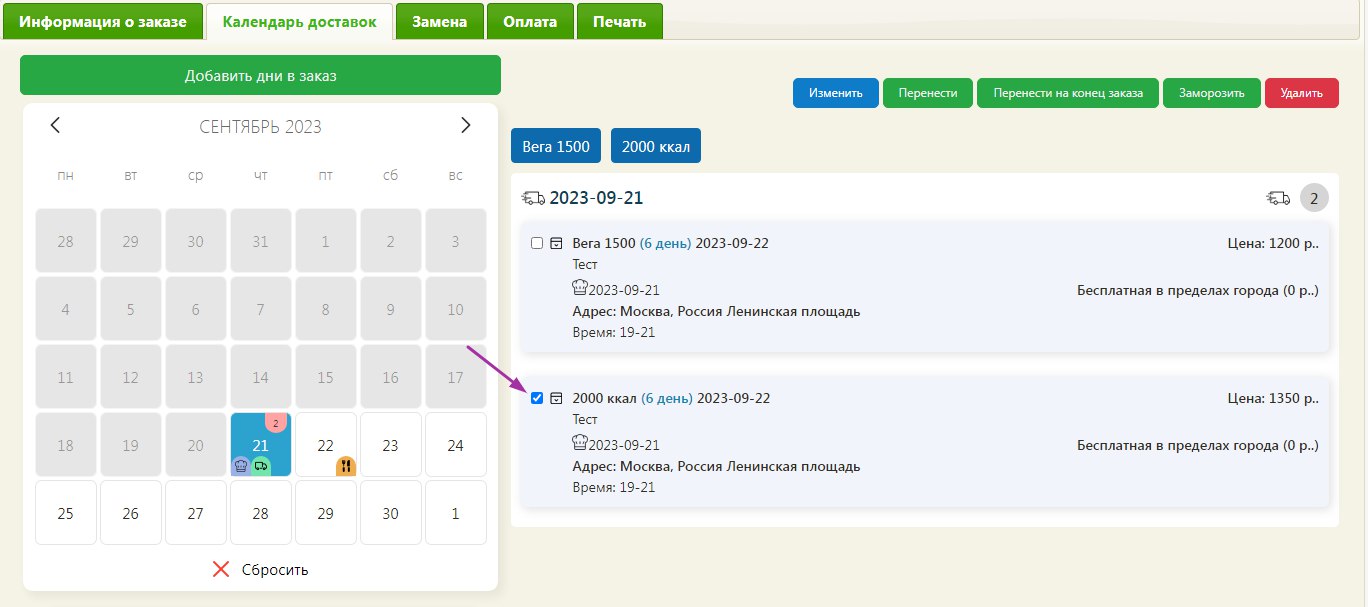Screen dimensions: 1368x607
Task: Click the red Удалить button
Action: (1301, 93)
